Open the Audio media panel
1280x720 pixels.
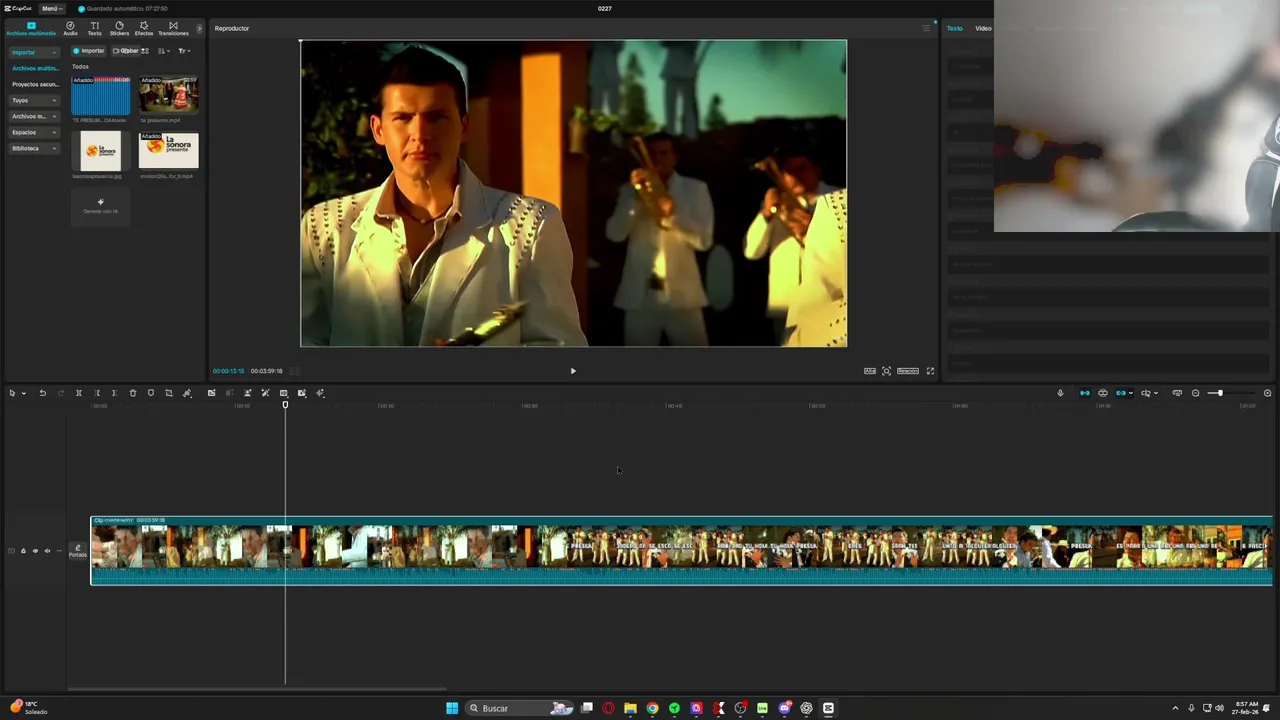(x=70, y=28)
